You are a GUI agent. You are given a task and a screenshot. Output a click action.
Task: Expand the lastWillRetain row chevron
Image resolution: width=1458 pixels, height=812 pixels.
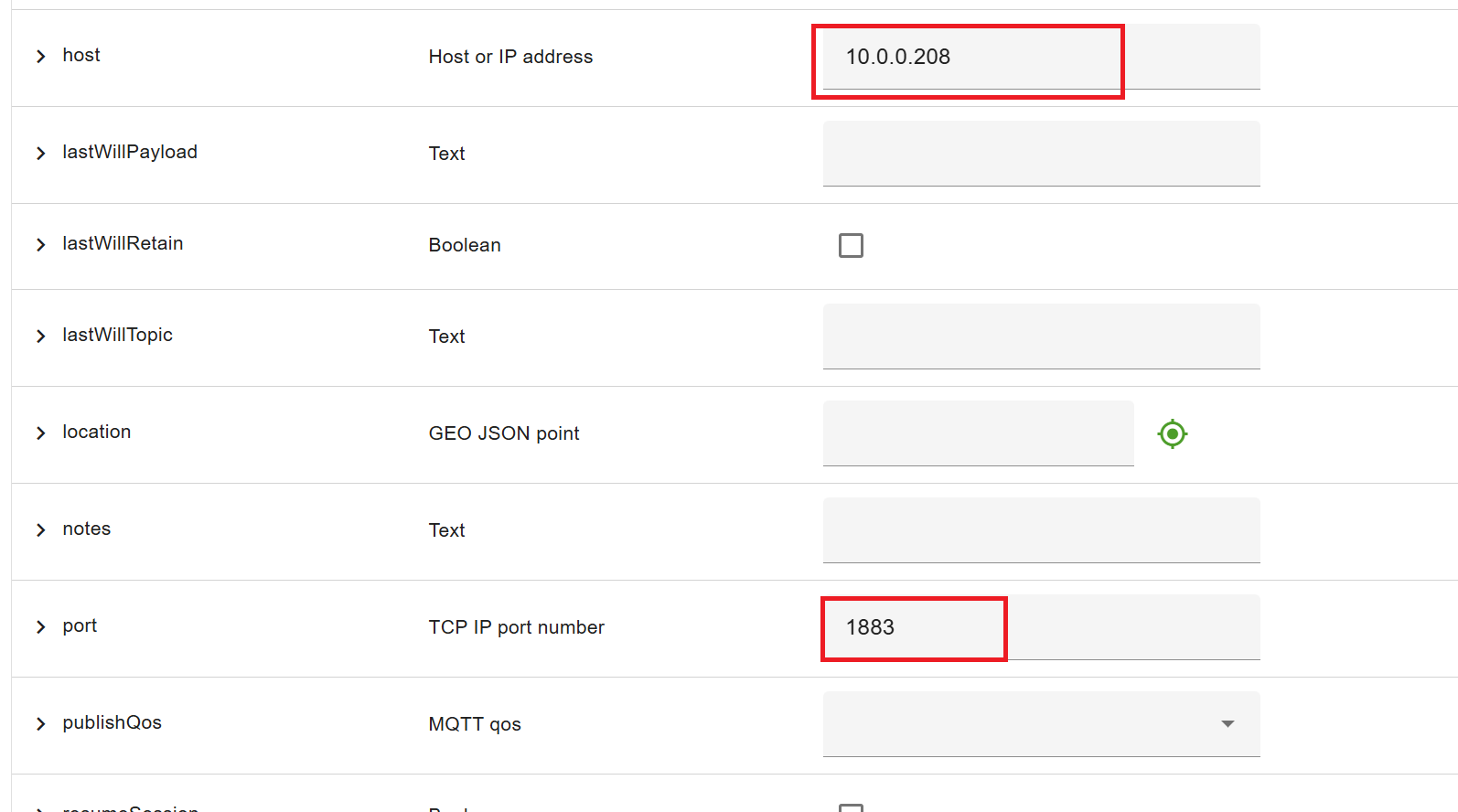pyautogui.click(x=40, y=245)
